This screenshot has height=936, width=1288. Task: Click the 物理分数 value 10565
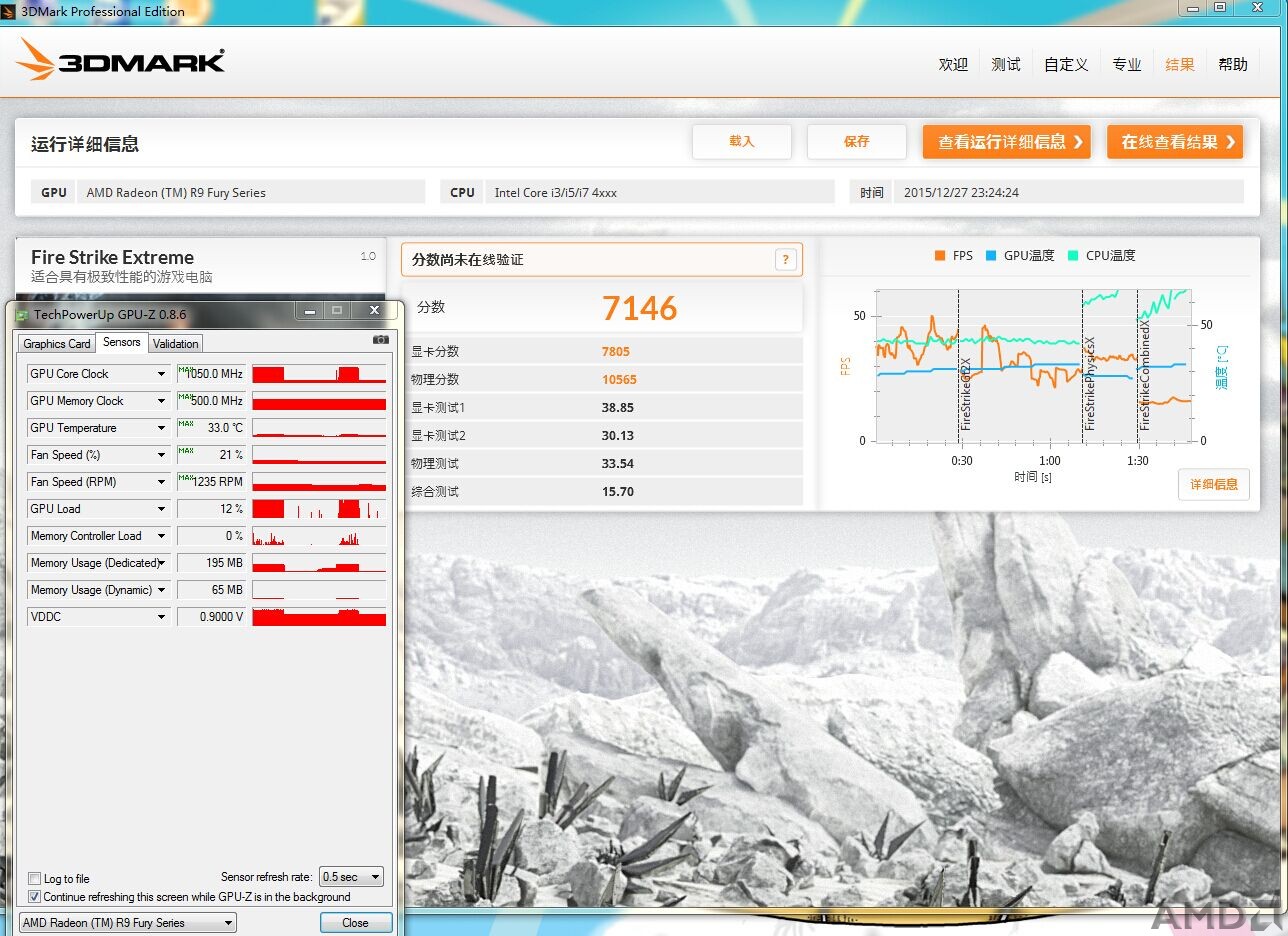pos(619,380)
